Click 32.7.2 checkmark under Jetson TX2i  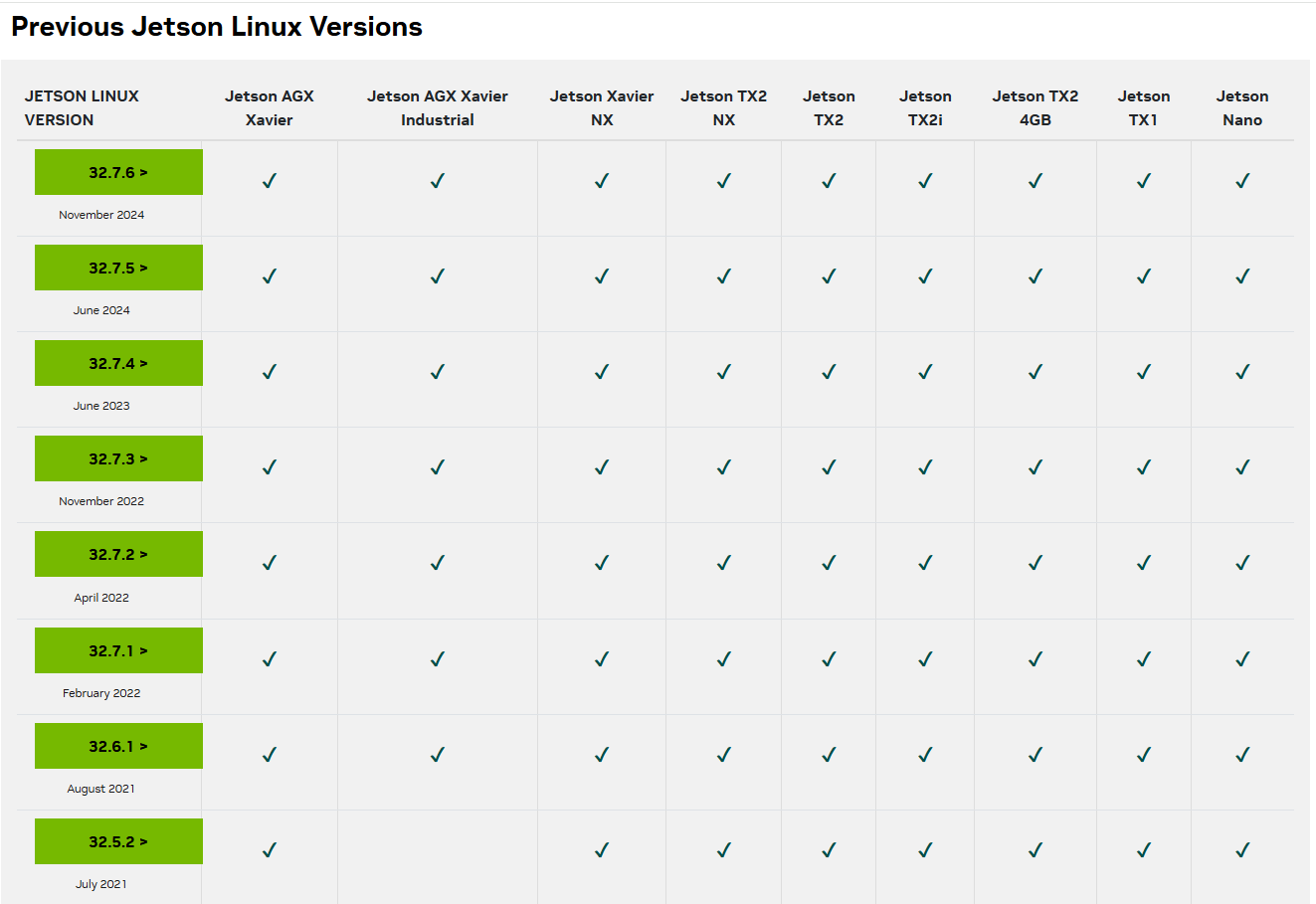(x=925, y=563)
